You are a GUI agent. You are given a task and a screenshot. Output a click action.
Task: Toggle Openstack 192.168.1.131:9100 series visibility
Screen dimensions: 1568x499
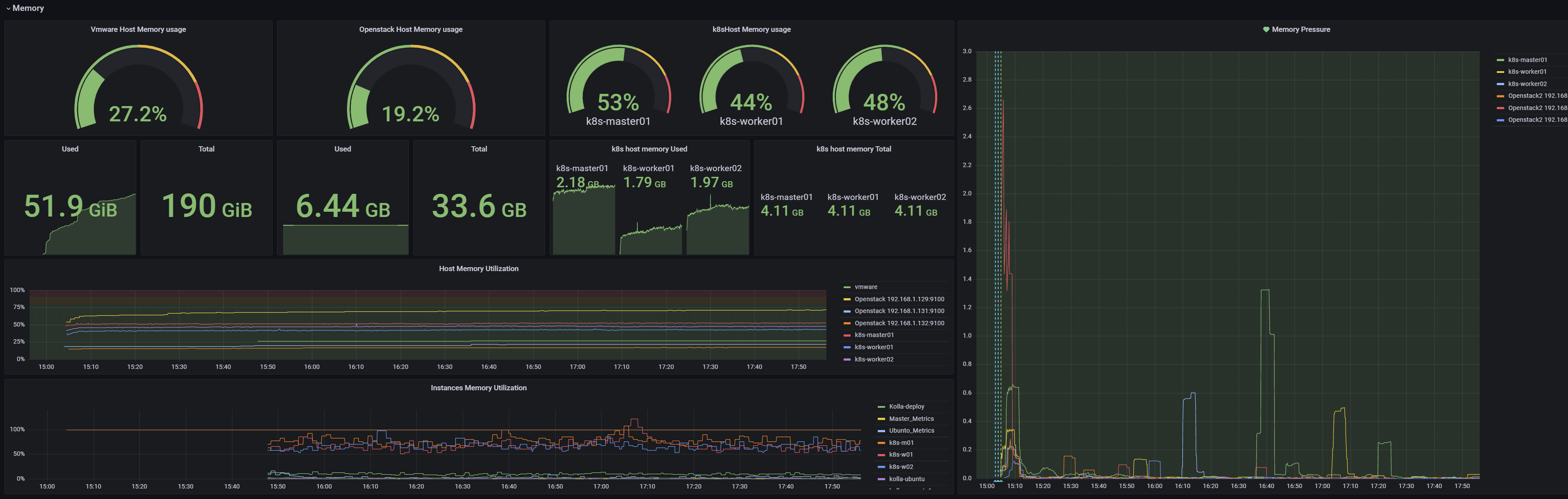coord(899,311)
